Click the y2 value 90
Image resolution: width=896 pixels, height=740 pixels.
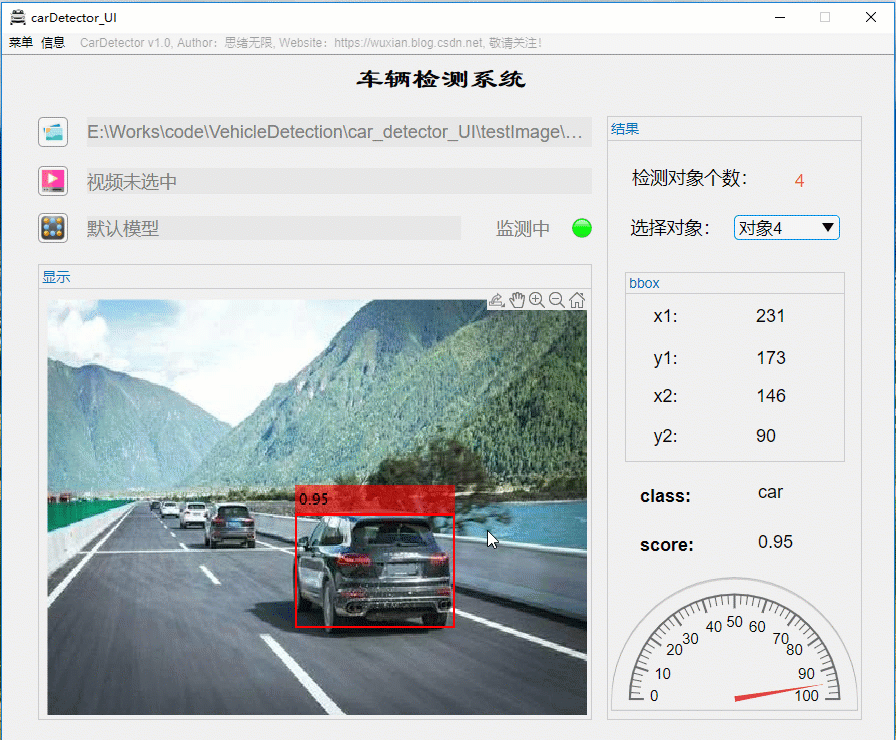pos(766,435)
